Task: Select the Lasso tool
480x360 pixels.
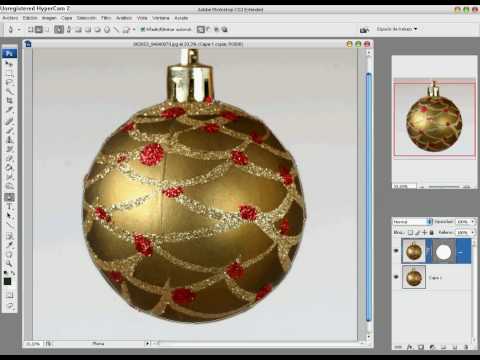Action: pyautogui.click(x=9, y=81)
